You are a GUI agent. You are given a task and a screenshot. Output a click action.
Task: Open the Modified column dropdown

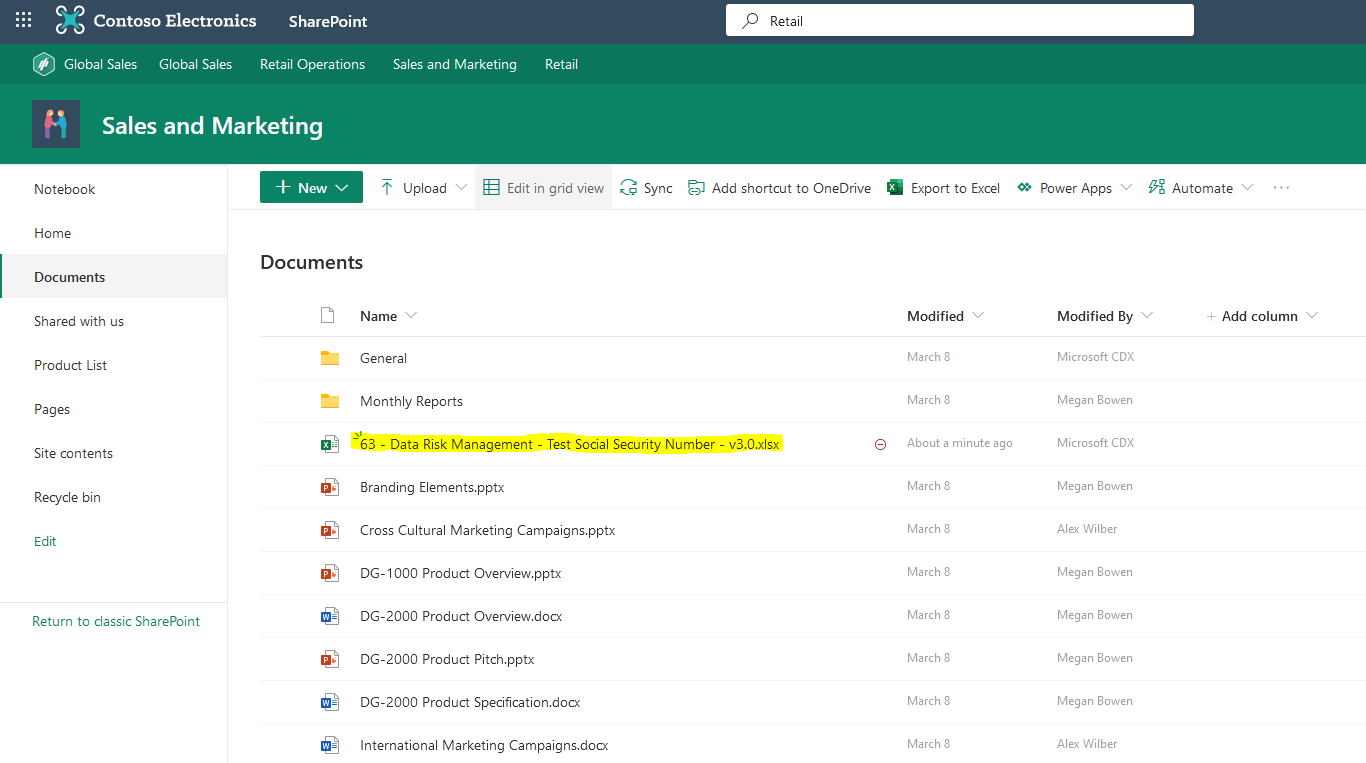pos(978,316)
